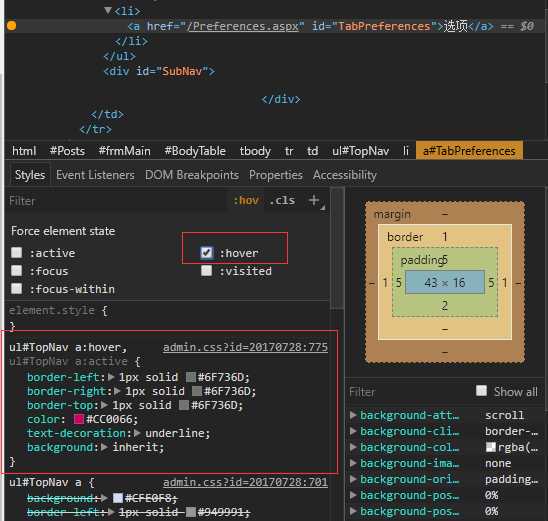Open admin.css line 775 source link

point(245,347)
